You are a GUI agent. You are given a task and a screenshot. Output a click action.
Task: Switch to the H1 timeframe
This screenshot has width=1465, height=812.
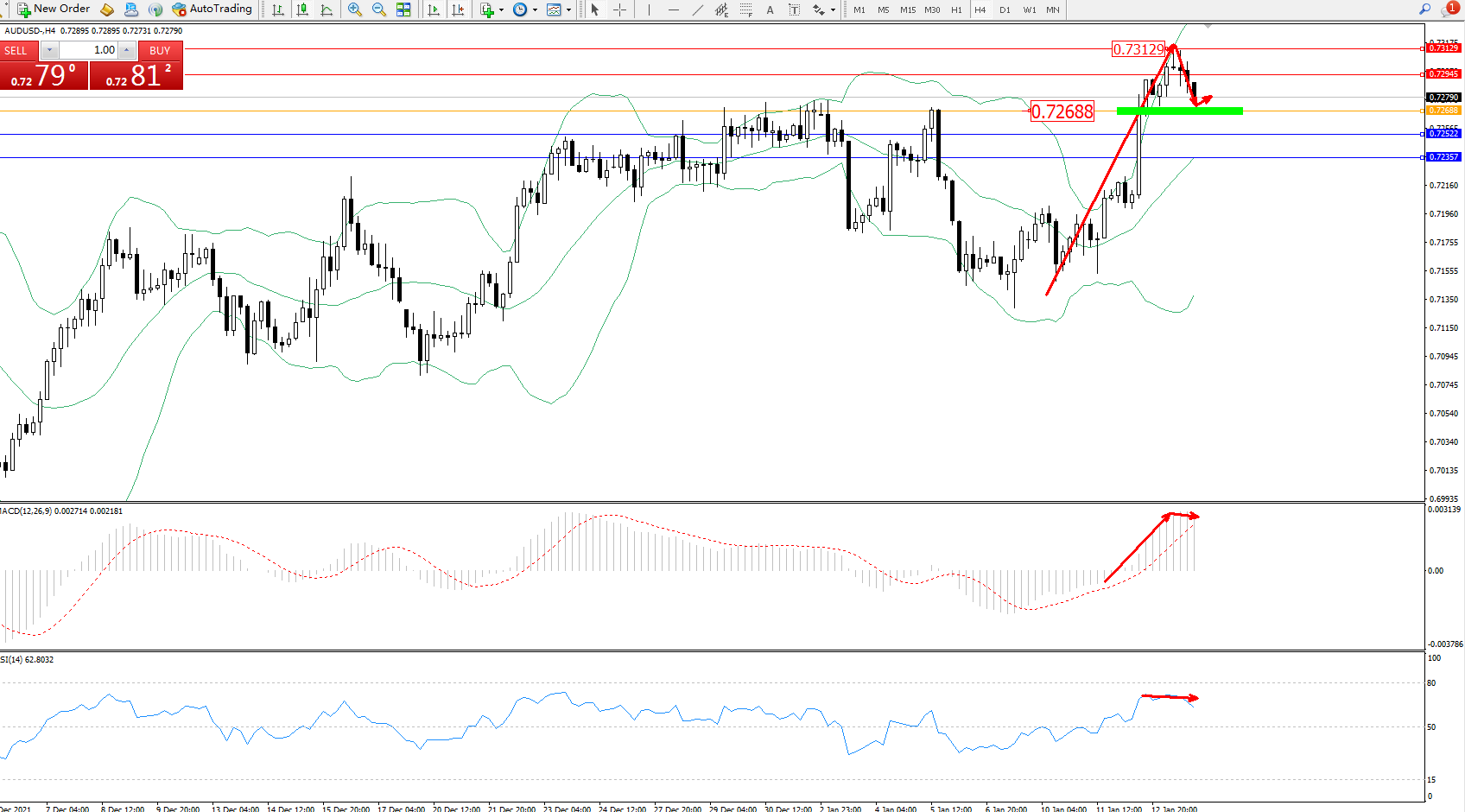click(956, 10)
